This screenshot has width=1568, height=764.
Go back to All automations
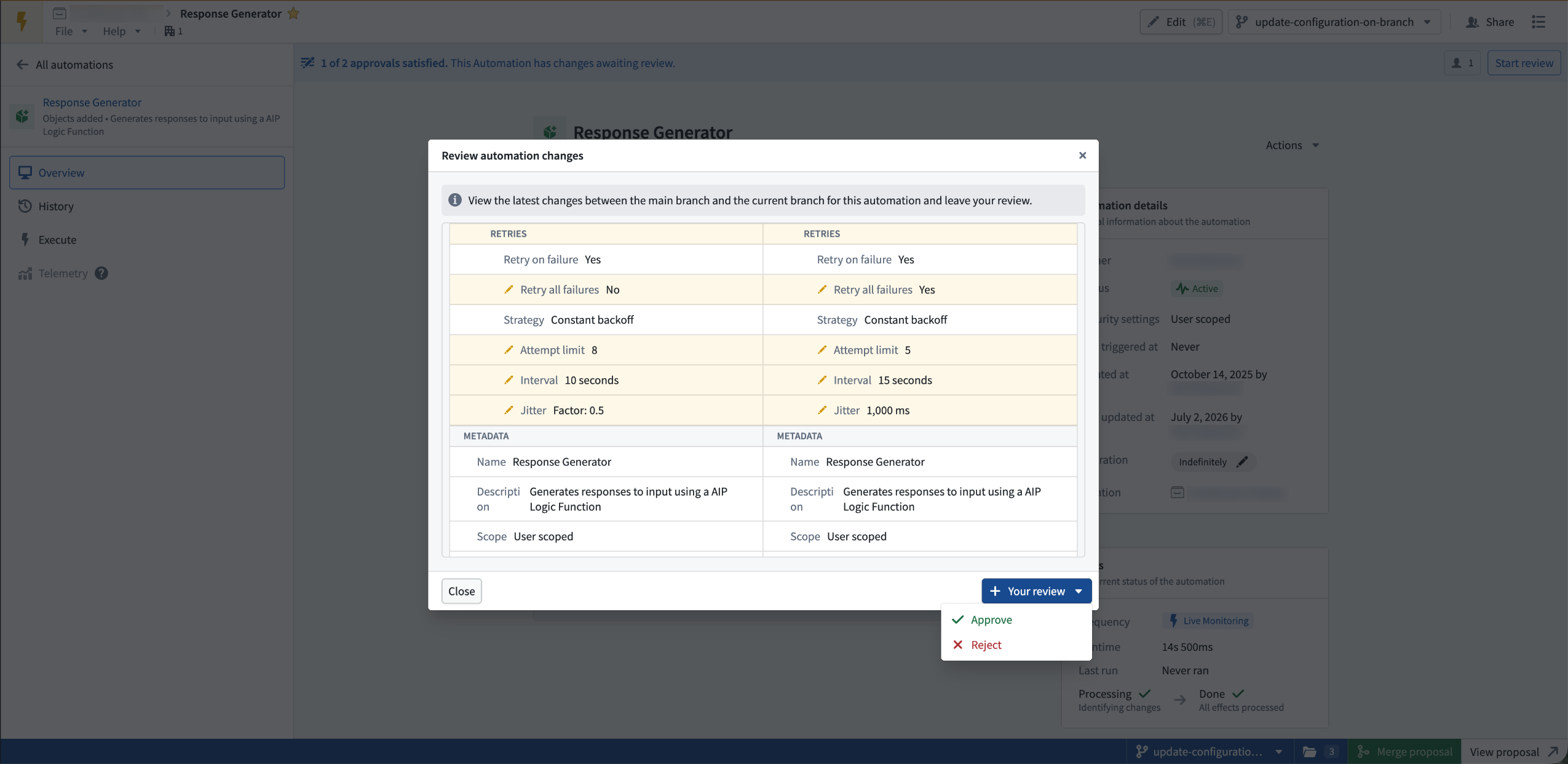point(66,65)
